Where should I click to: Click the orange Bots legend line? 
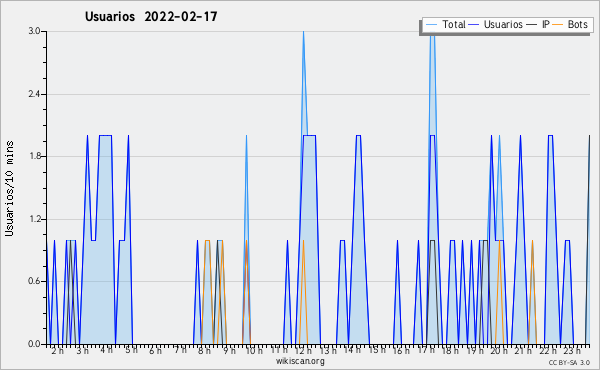coord(558,24)
